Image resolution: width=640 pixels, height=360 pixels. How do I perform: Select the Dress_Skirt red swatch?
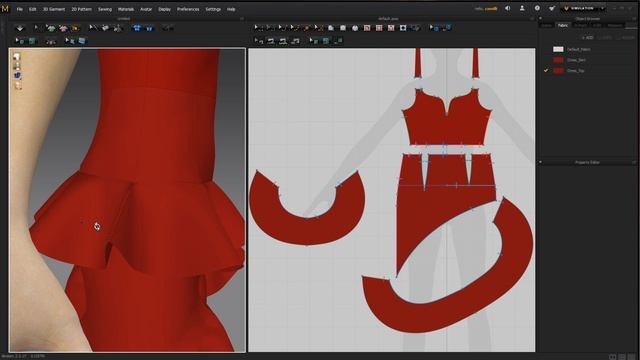[558, 60]
